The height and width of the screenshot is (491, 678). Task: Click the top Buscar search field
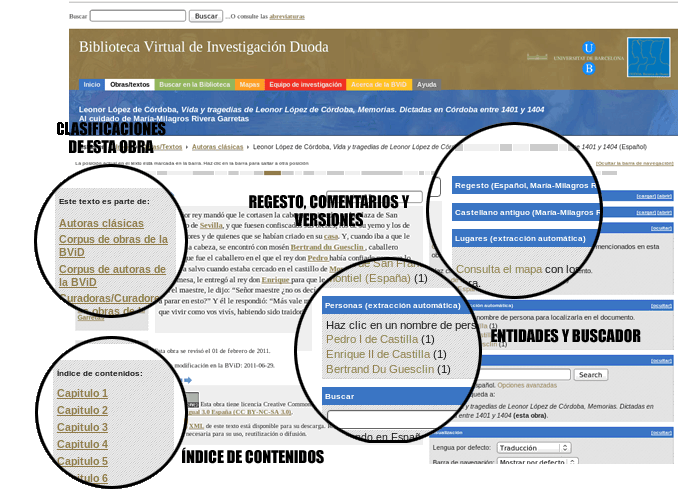(138, 16)
